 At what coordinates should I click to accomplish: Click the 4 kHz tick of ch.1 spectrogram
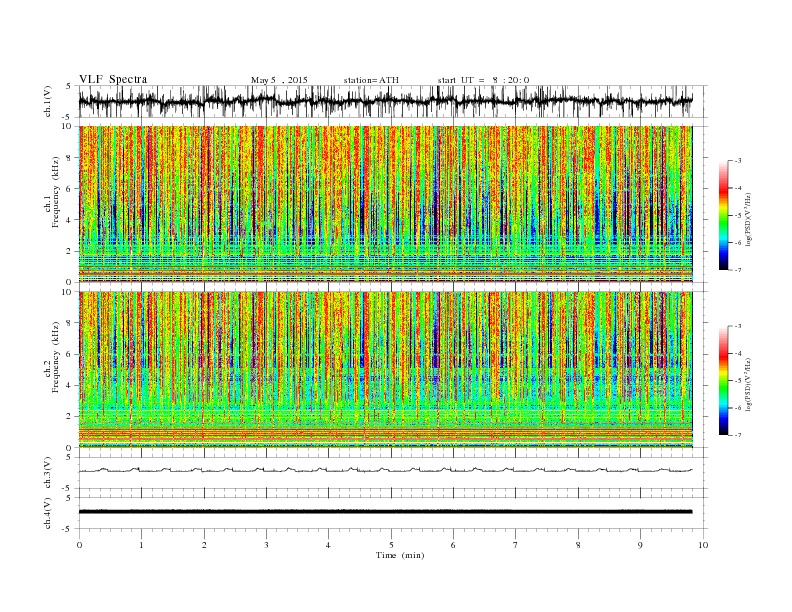click(x=70, y=220)
